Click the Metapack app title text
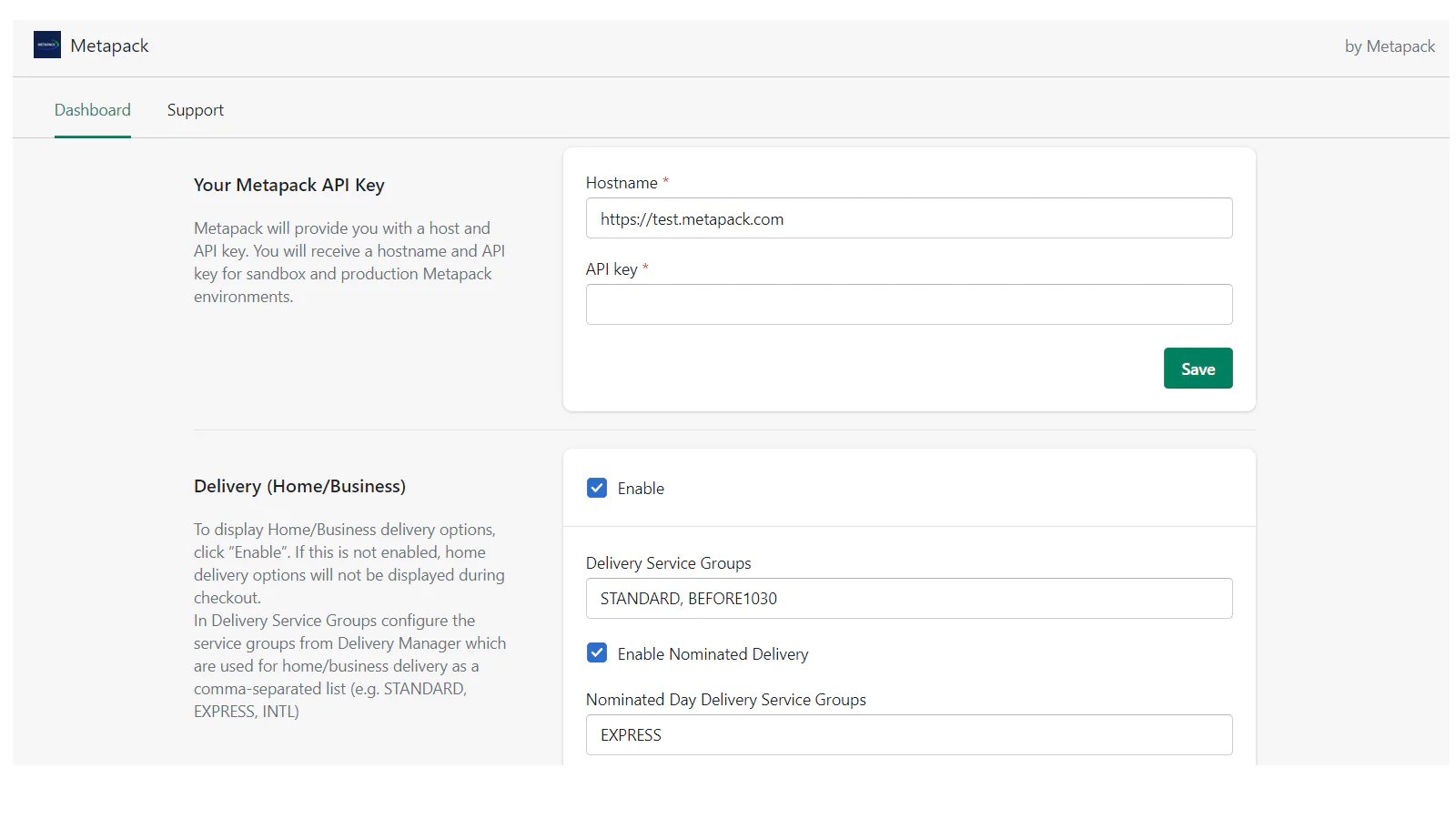The height and width of the screenshot is (819, 1456). 109,45
